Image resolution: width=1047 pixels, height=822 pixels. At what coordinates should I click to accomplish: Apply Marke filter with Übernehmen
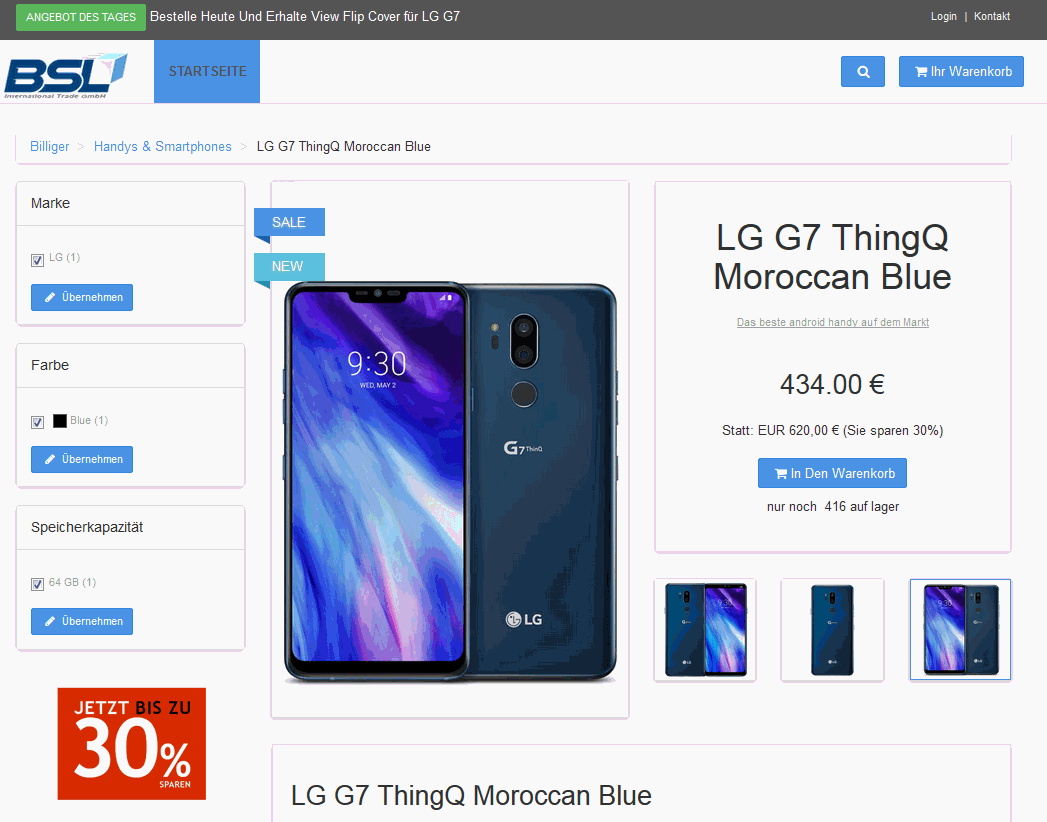[x=82, y=297]
